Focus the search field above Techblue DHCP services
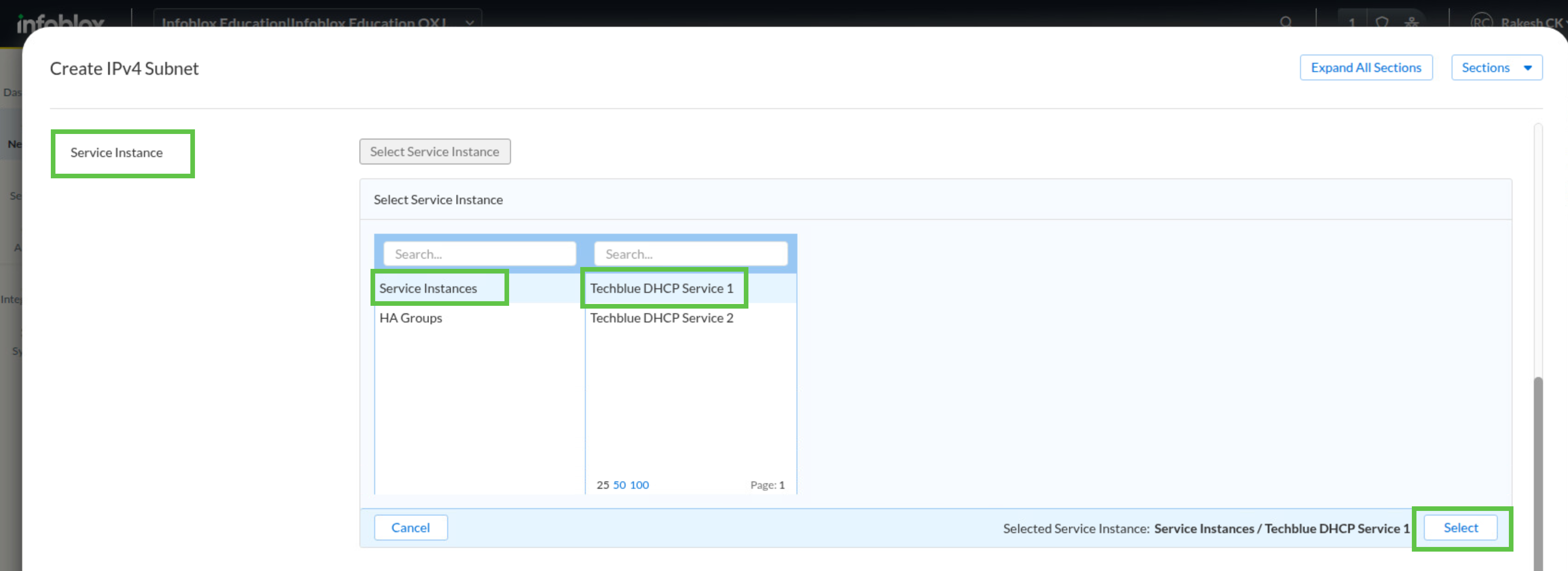Image resolution: width=1568 pixels, height=571 pixels. (x=690, y=254)
